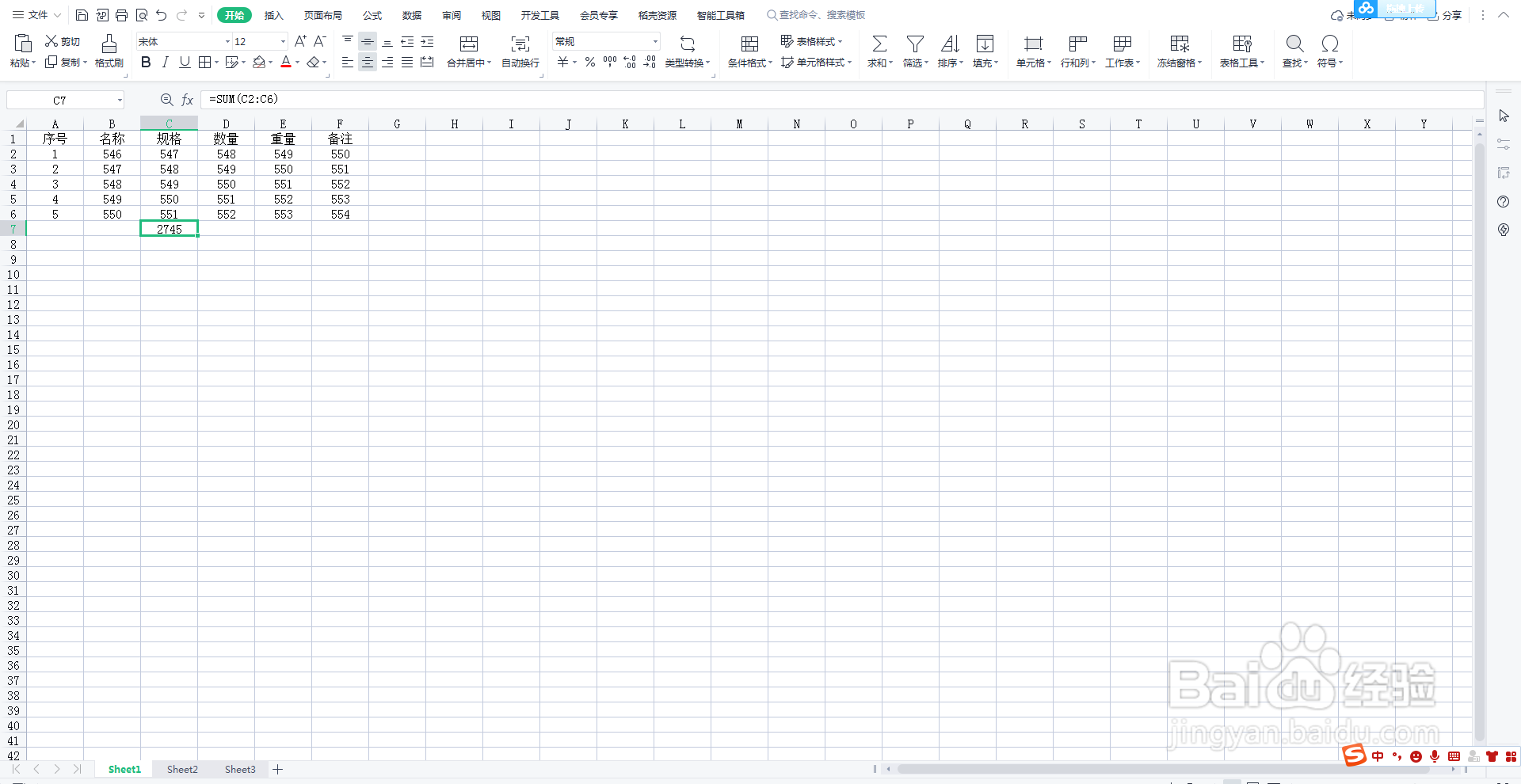The height and width of the screenshot is (784, 1521).
Task: Decrease font size with the A- icon
Action: click(320, 41)
